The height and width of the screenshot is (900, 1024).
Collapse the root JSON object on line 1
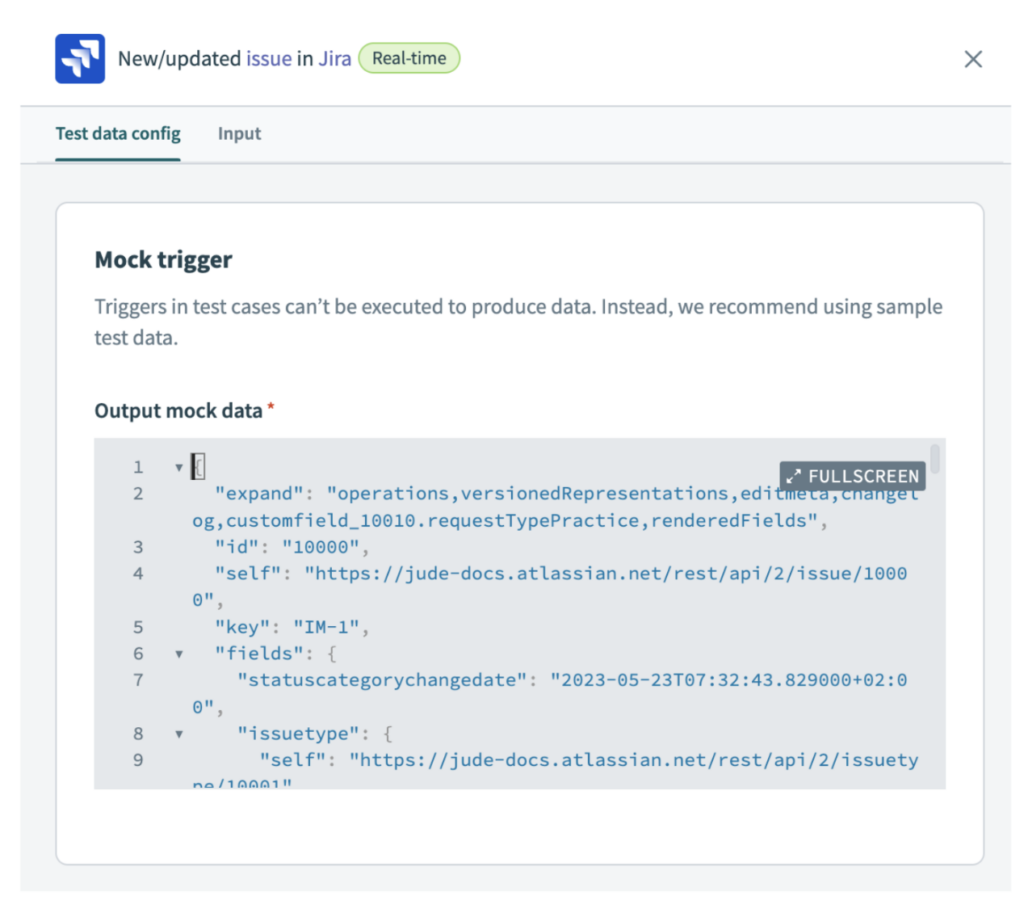click(179, 466)
